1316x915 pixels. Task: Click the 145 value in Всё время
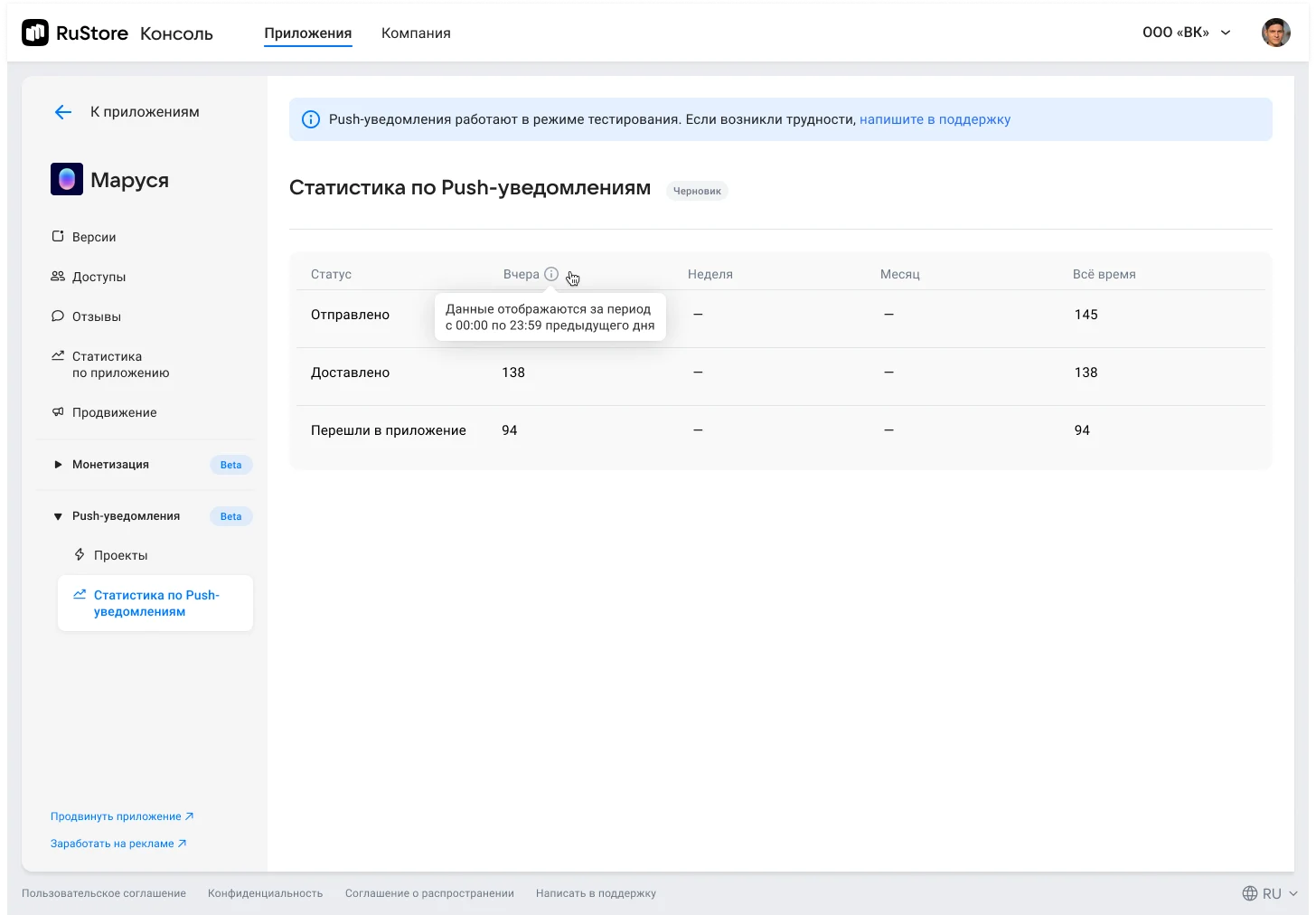pos(1086,315)
